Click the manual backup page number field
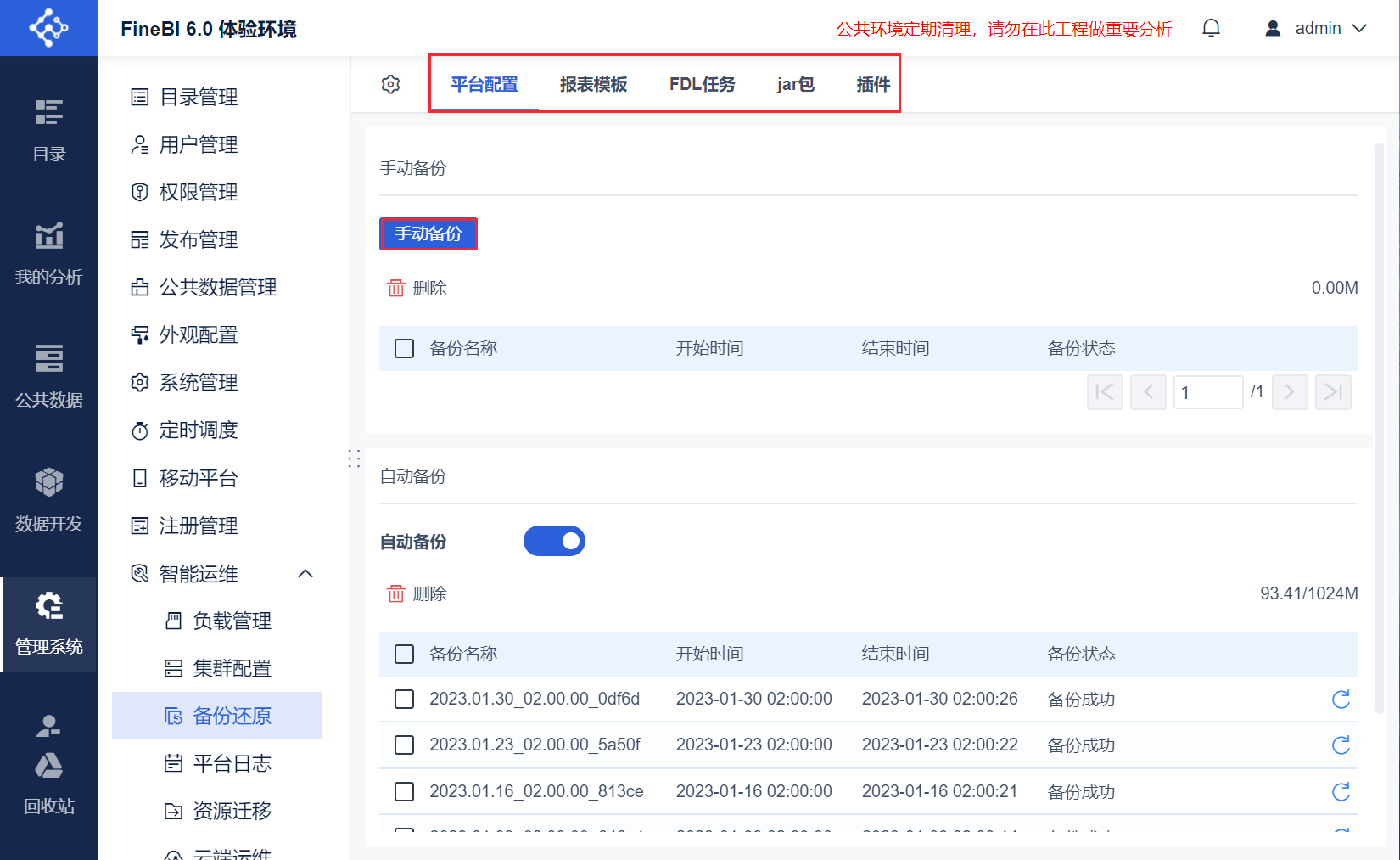 (1208, 392)
